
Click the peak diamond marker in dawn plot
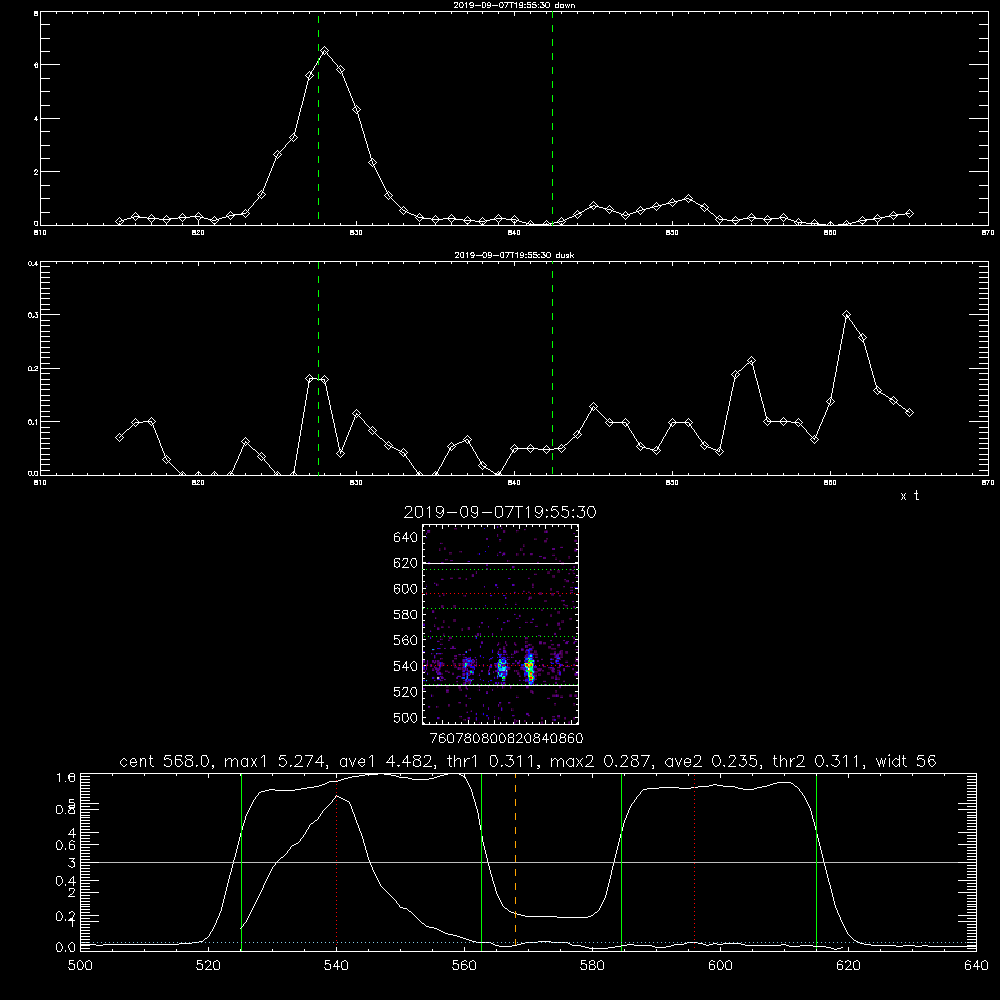325,50
